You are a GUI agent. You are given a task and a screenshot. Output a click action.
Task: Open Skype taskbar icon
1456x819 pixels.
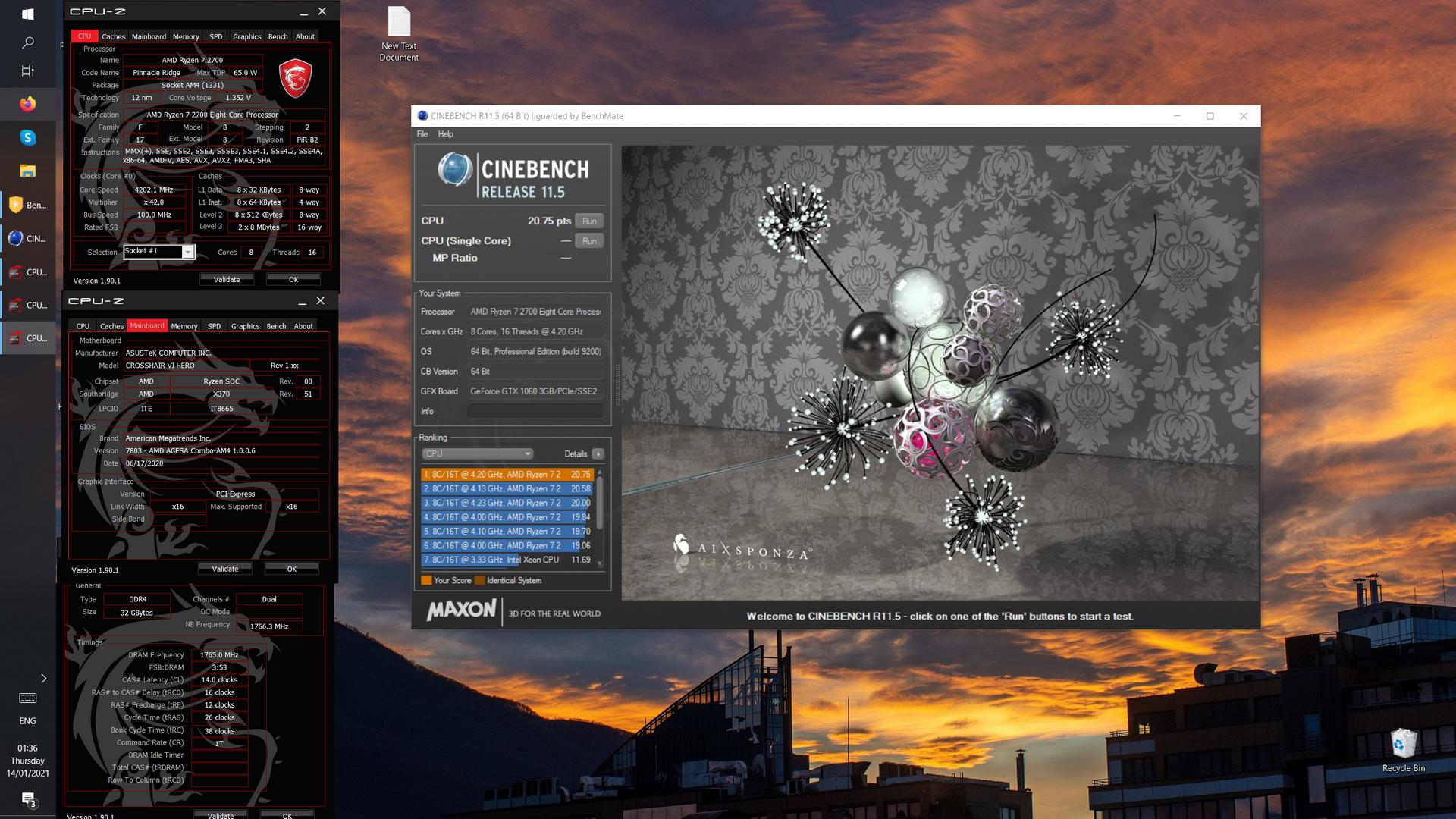pyautogui.click(x=27, y=137)
